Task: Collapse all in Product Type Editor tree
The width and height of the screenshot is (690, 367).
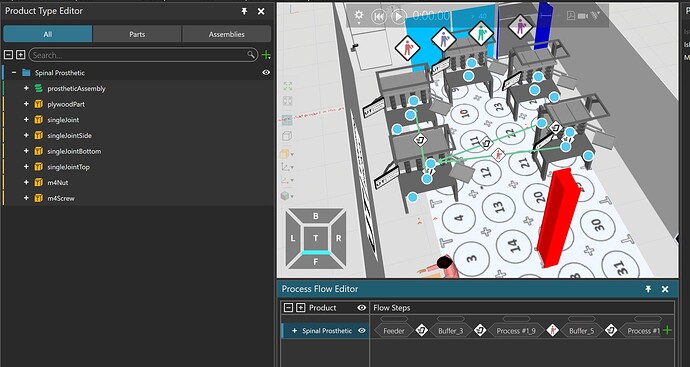Action: click(8, 55)
